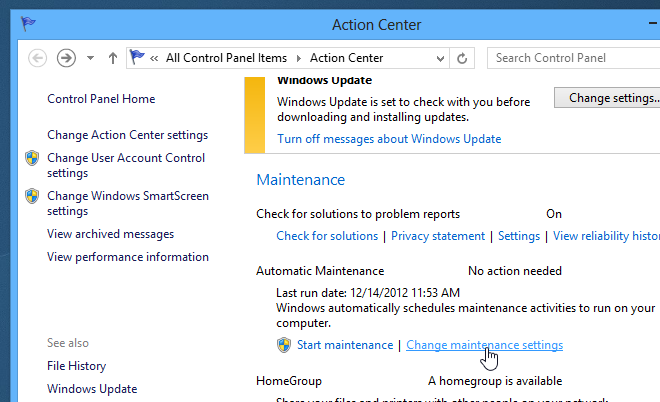
Task: Open the recent locations dropdown arrow
Action: point(90,58)
